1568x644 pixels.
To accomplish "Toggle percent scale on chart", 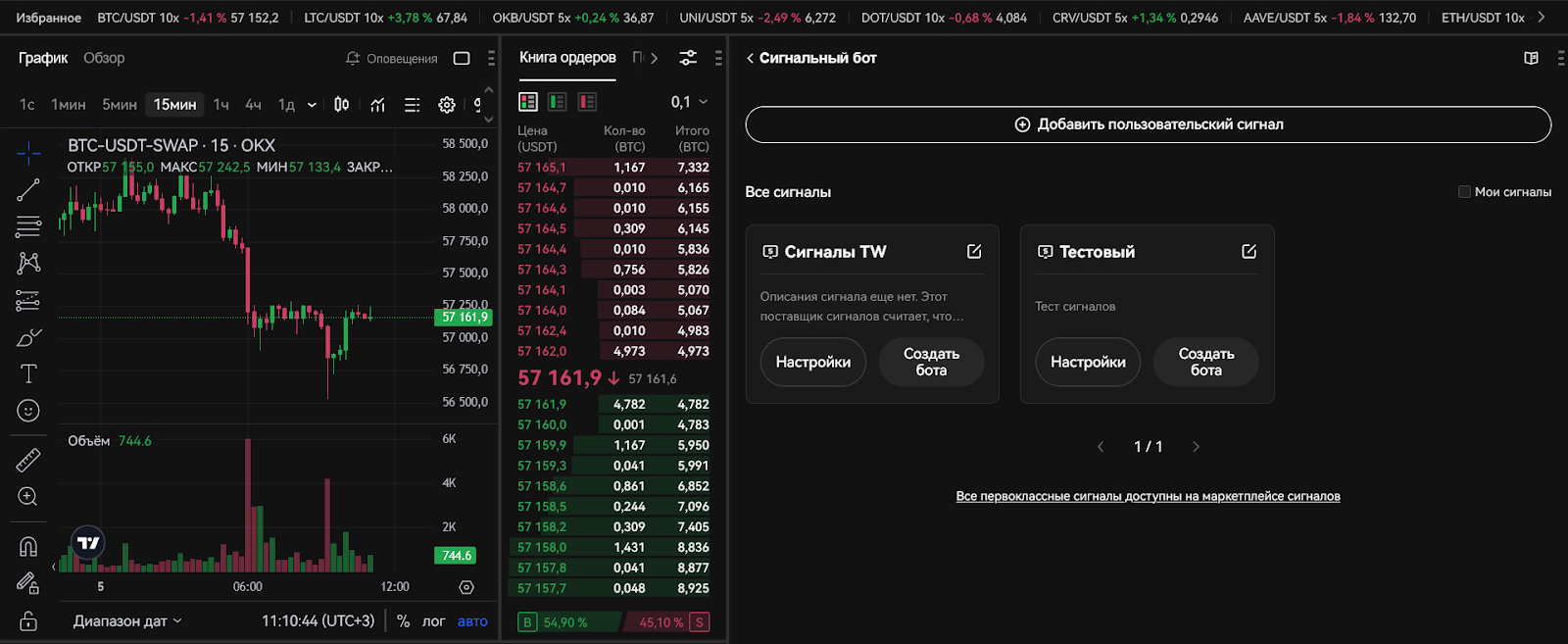I will [x=403, y=621].
